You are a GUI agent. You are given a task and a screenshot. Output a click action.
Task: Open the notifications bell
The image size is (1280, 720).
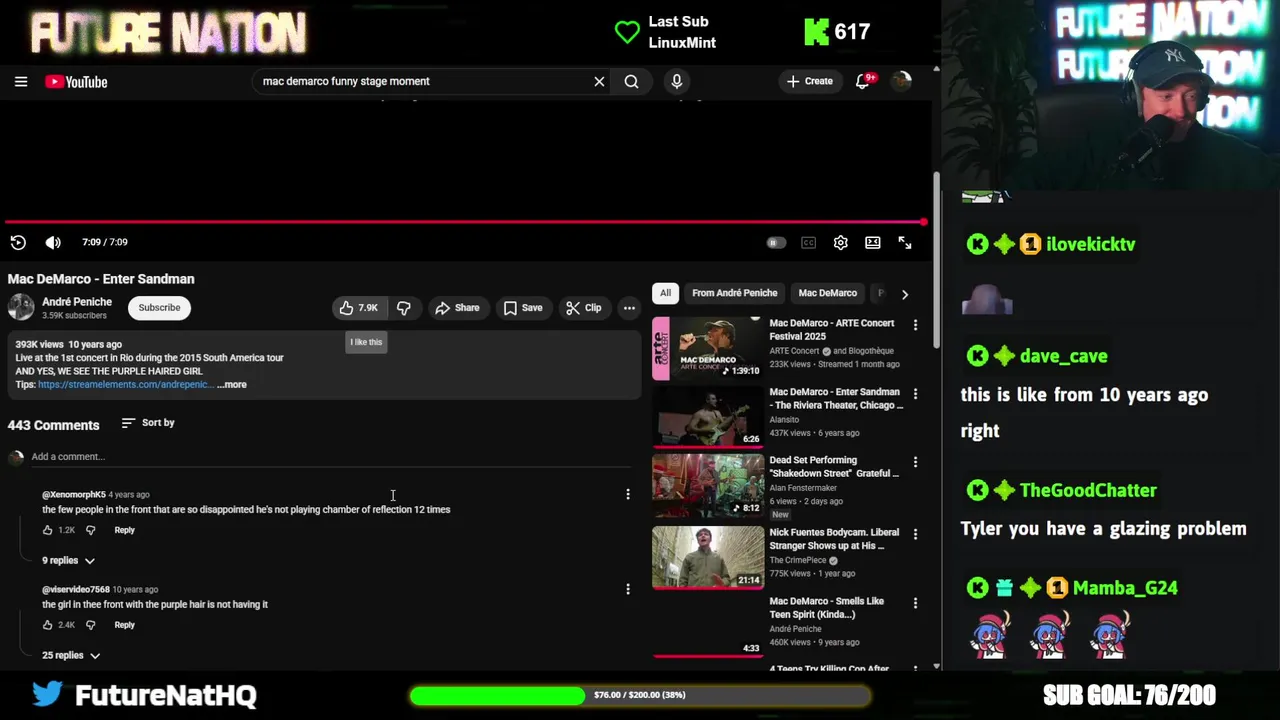click(863, 82)
